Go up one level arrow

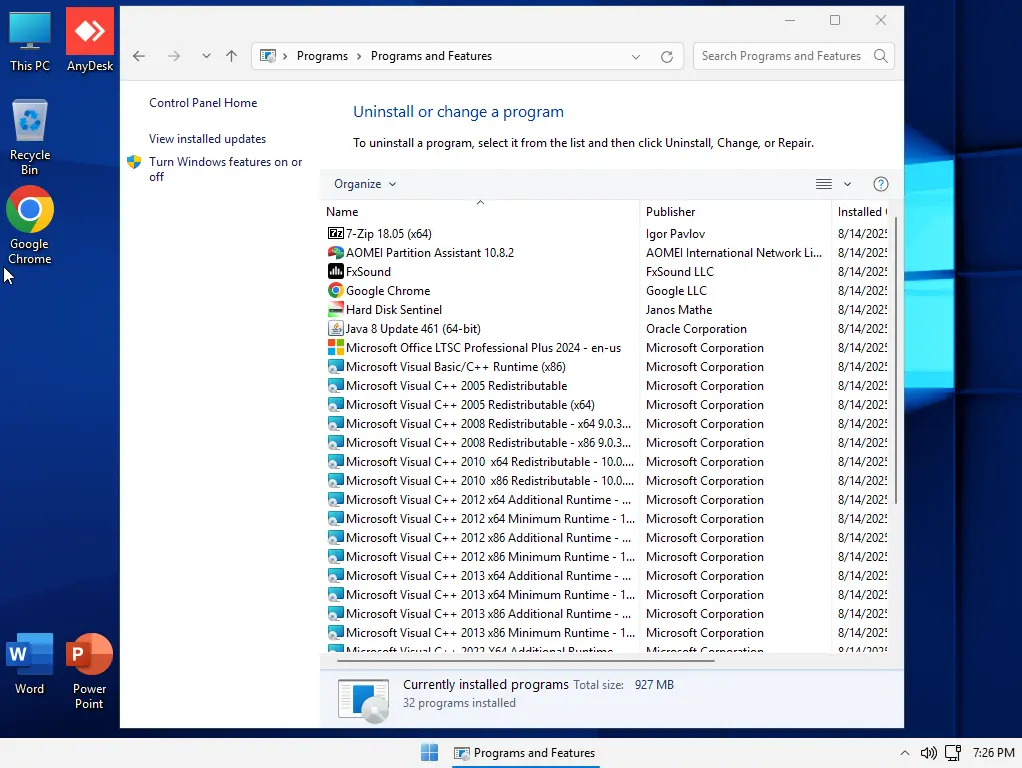pyautogui.click(x=231, y=56)
